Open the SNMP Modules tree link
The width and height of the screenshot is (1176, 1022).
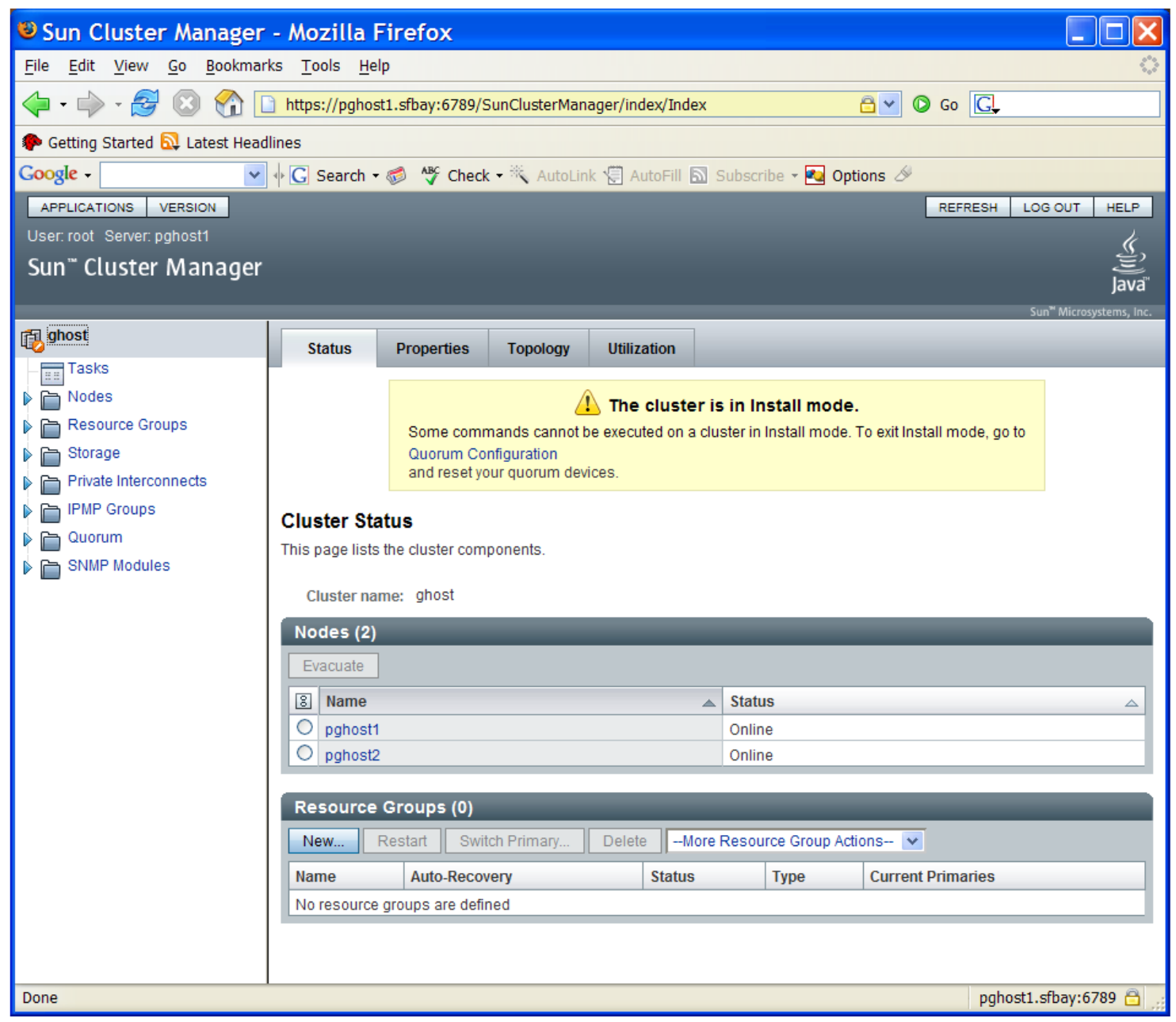pyautogui.click(x=119, y=566)
